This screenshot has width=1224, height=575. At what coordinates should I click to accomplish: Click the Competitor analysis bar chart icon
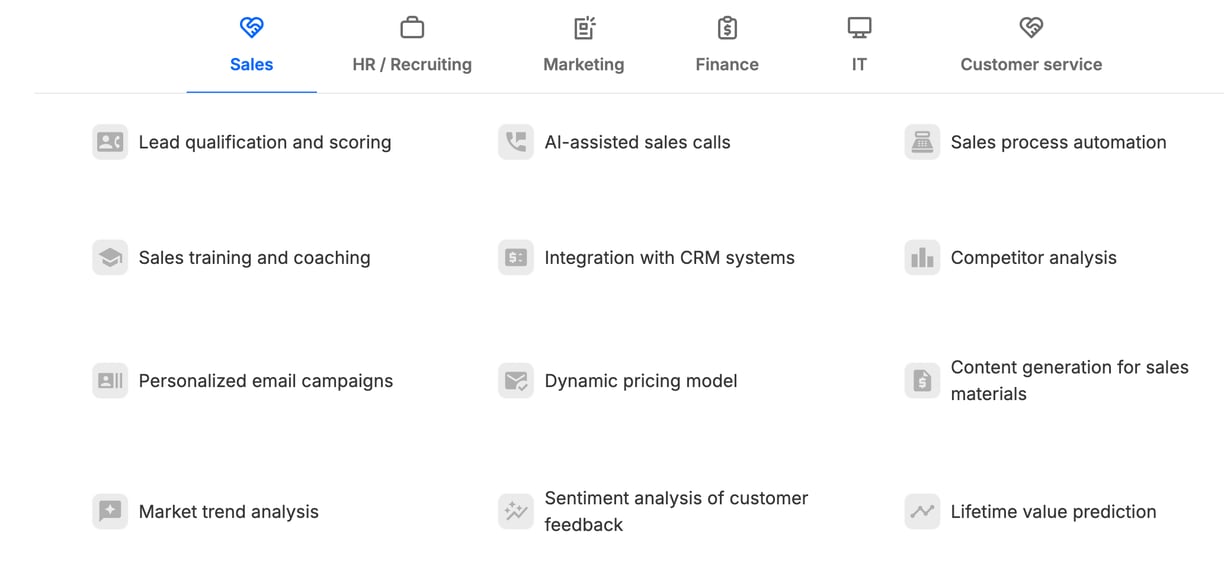(x=922, y=258)
